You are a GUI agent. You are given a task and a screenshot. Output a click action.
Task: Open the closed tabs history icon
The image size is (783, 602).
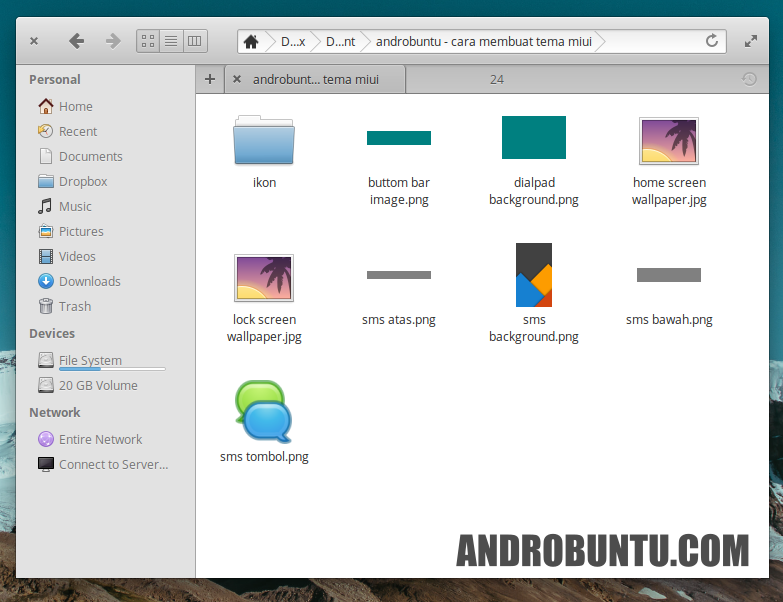[749, 79]
